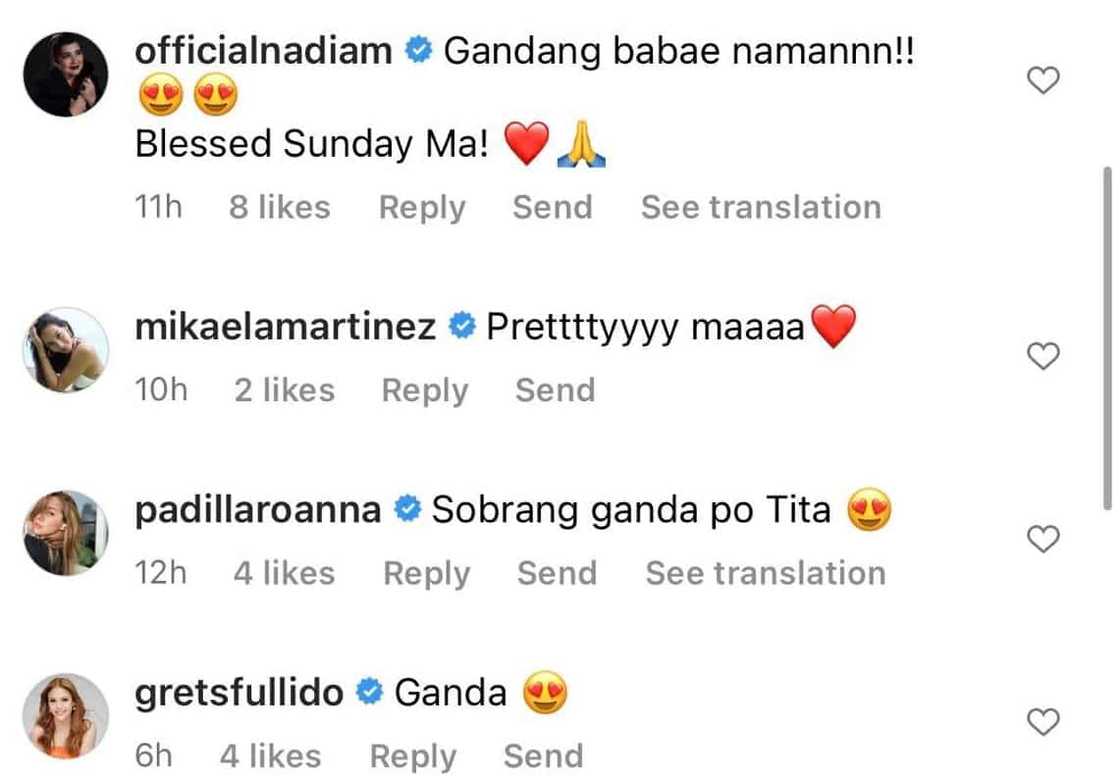Send officialnadiam's comment to someone
The height and width of the screenshot is (776, 1120).
(x=552, y=208)
